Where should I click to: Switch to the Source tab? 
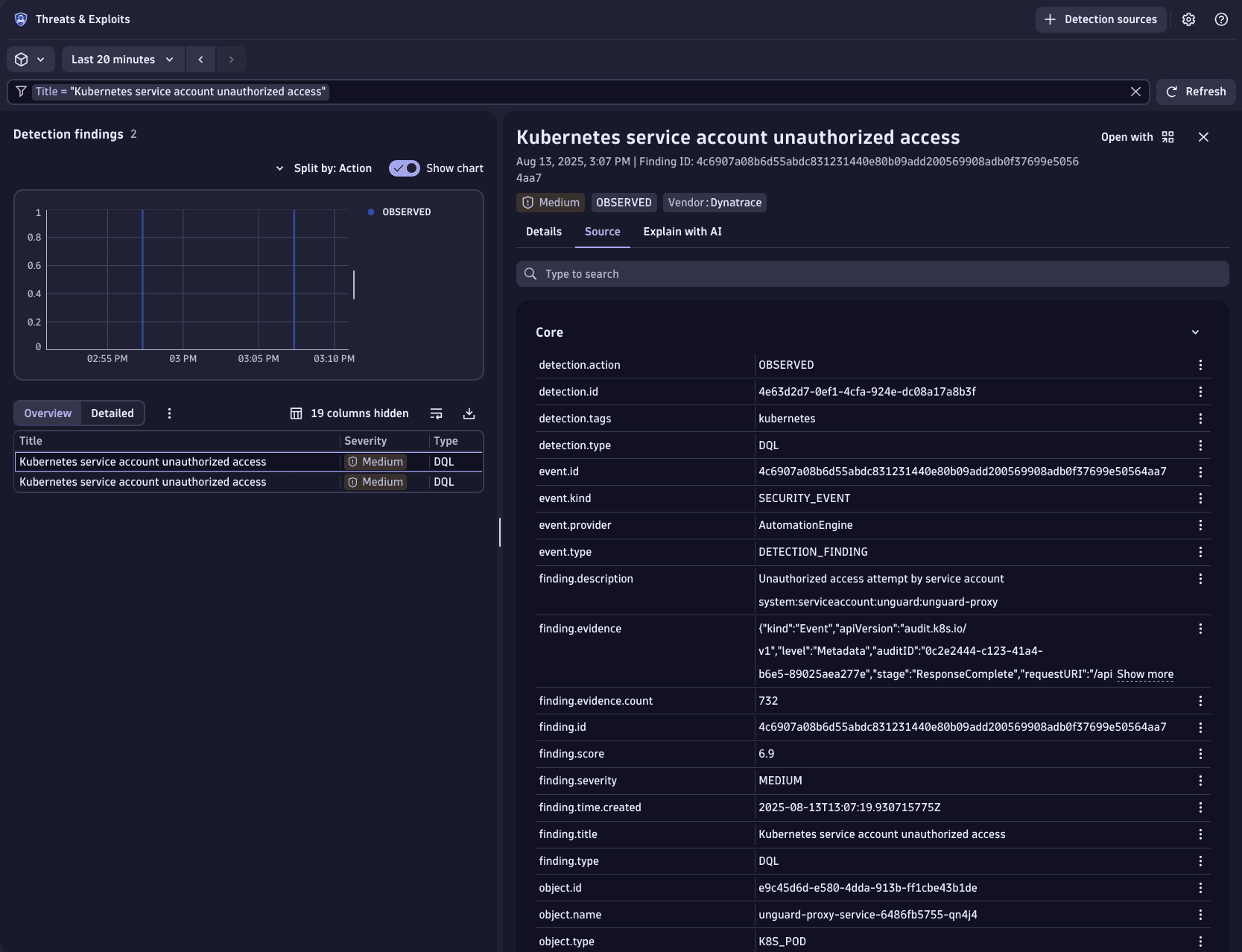pyautogui.click(x=603, y=232)
